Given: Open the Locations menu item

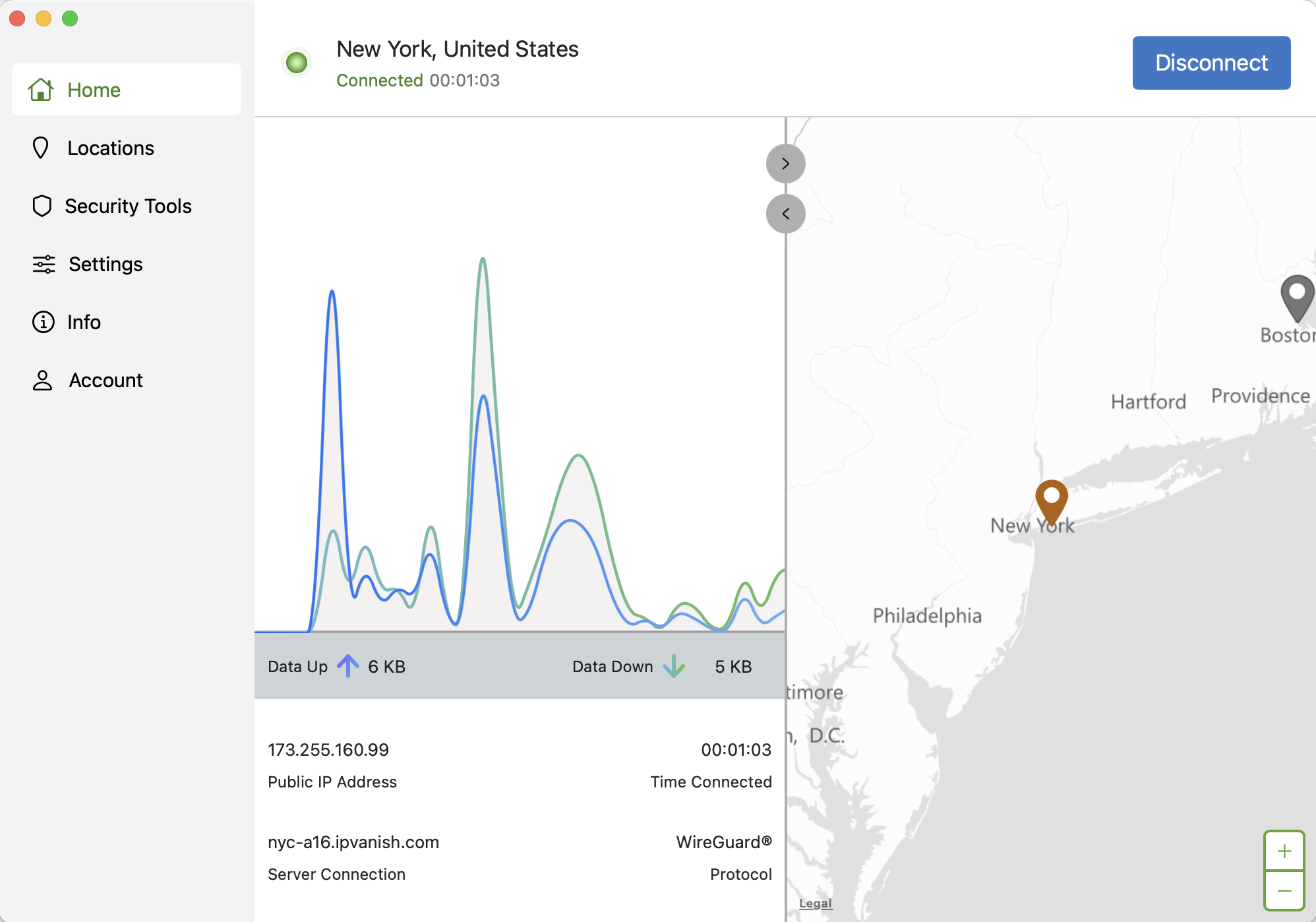Looking at the screenshot, I should pos(111,148).
